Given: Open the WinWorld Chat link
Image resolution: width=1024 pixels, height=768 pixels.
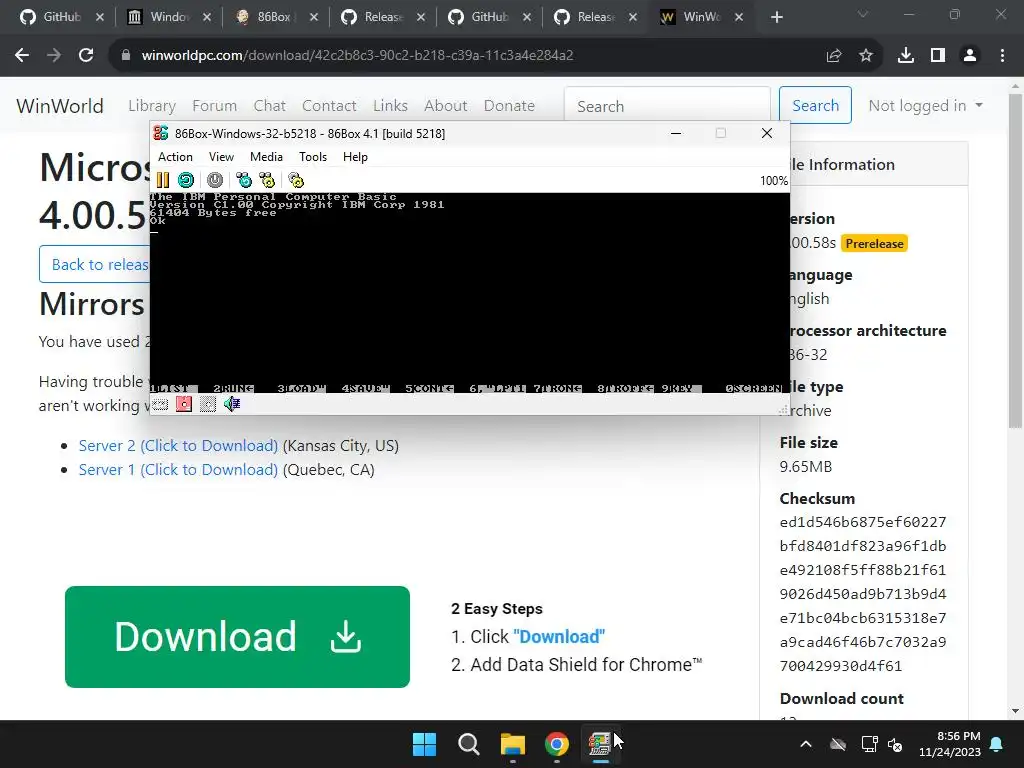Looking at the screenshot, I should pos(270,106).
